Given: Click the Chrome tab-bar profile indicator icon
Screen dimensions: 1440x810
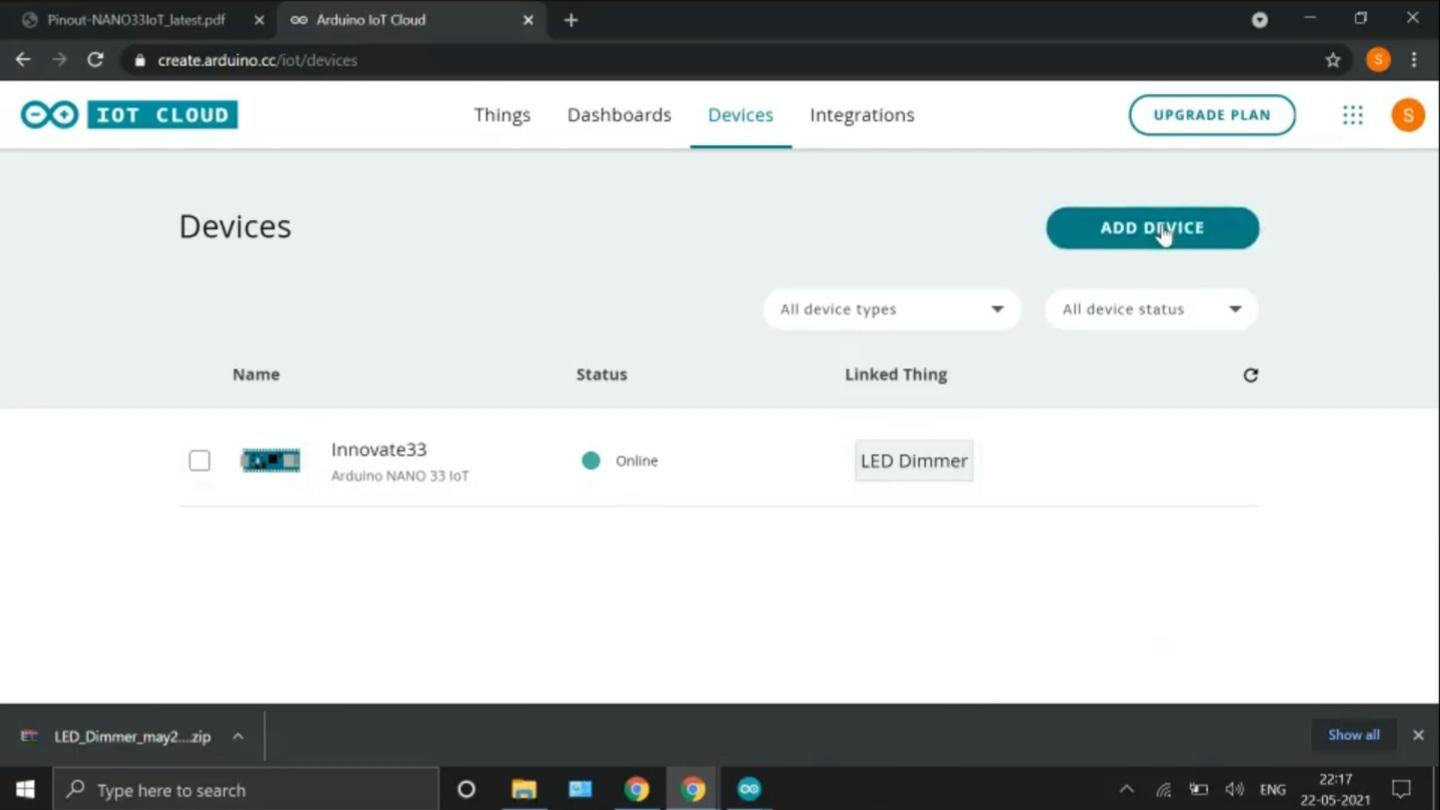Looking at the screenshot, I should tap(1260, 20).
